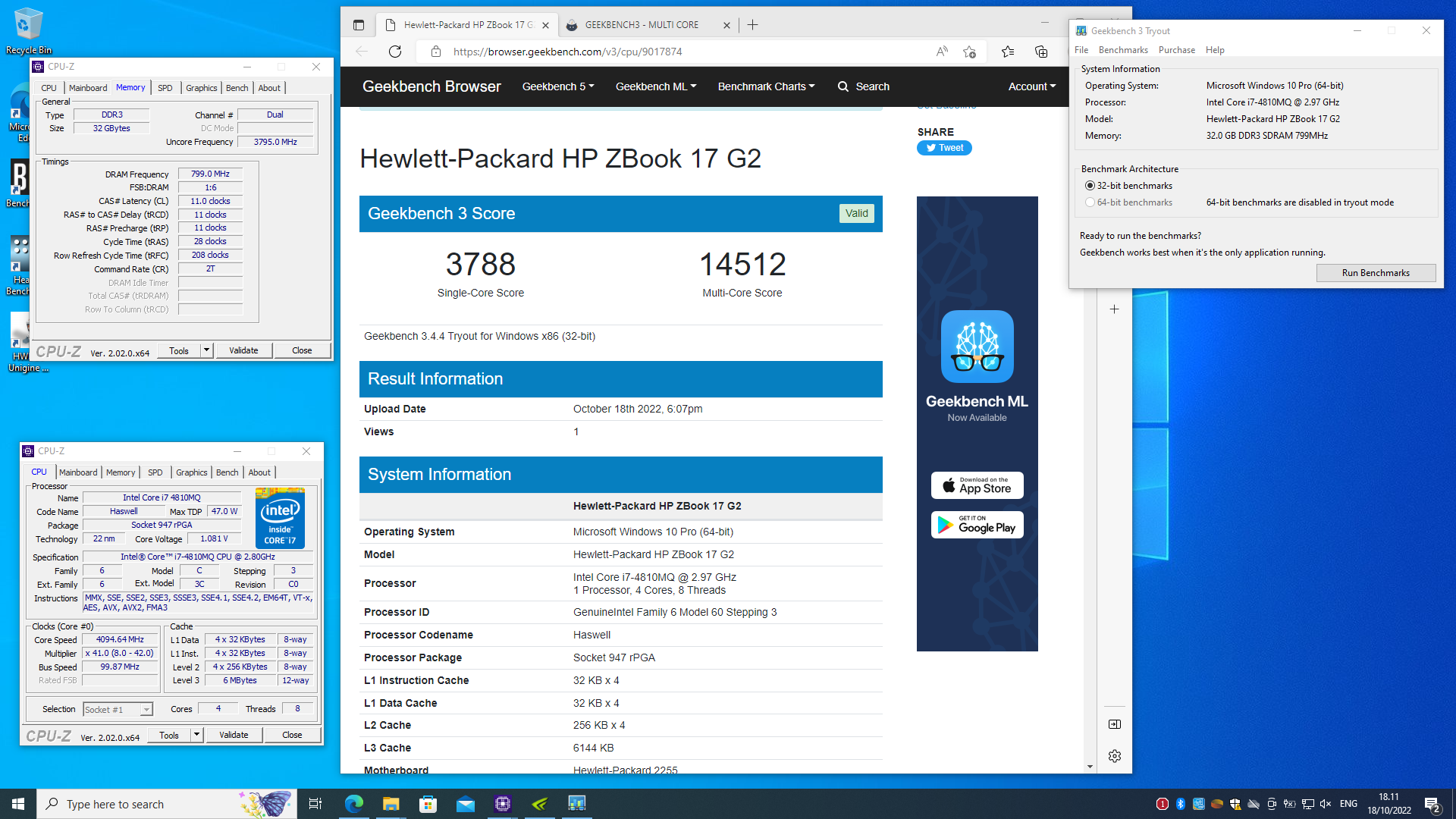Click the back arrow in Edge
The height and width of the screenshot is (819, 1456).
362,52
